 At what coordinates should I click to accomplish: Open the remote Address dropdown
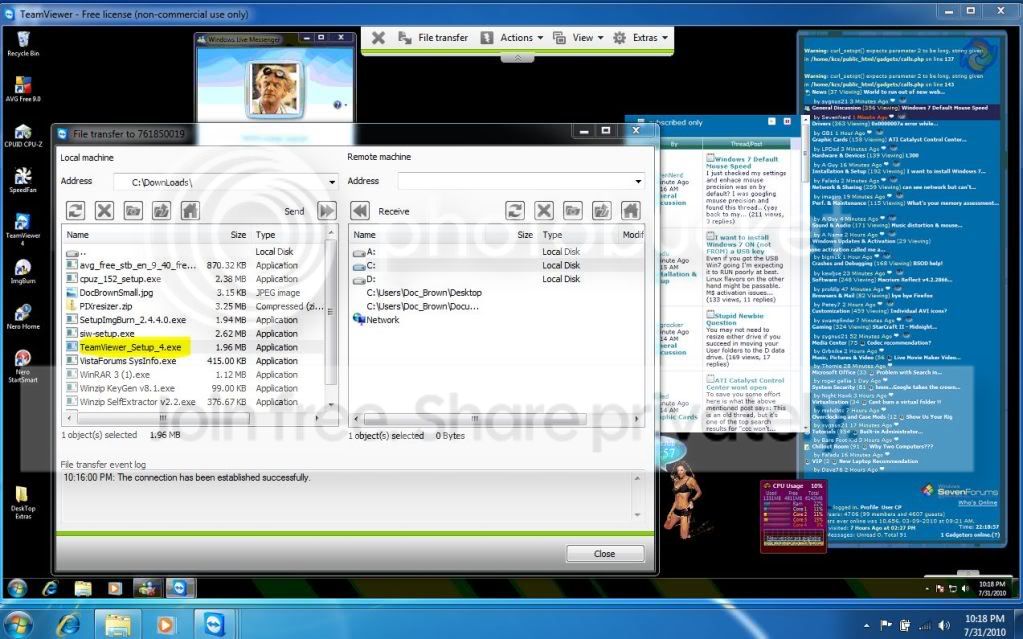coord(638,181)
